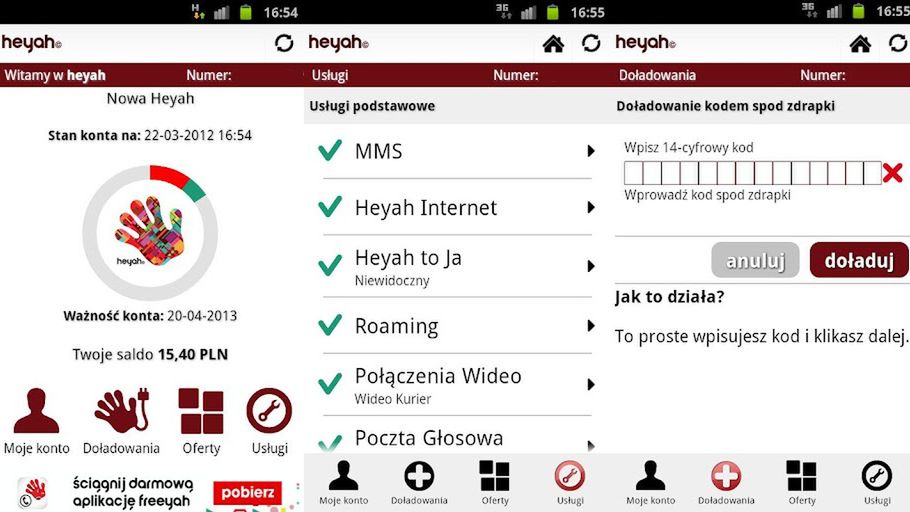Tap the circular account balance ring

[x=150, y=232]
